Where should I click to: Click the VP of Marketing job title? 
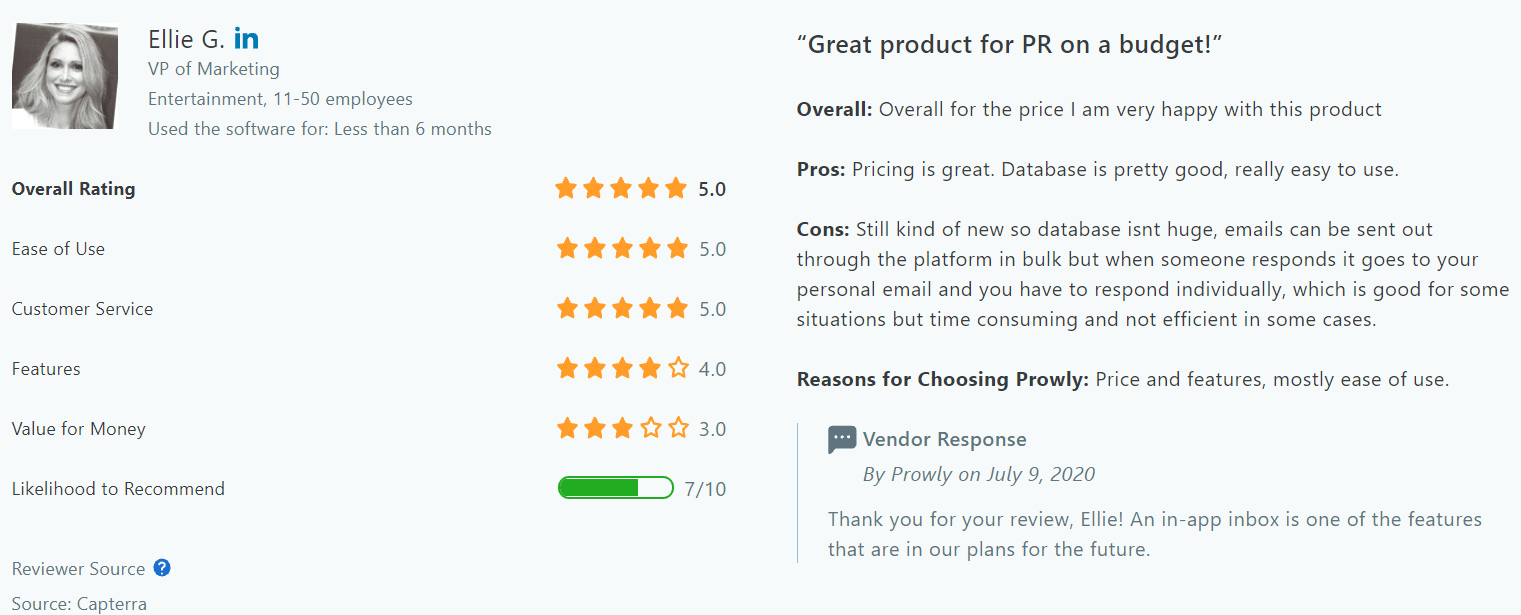pos(214,69)
